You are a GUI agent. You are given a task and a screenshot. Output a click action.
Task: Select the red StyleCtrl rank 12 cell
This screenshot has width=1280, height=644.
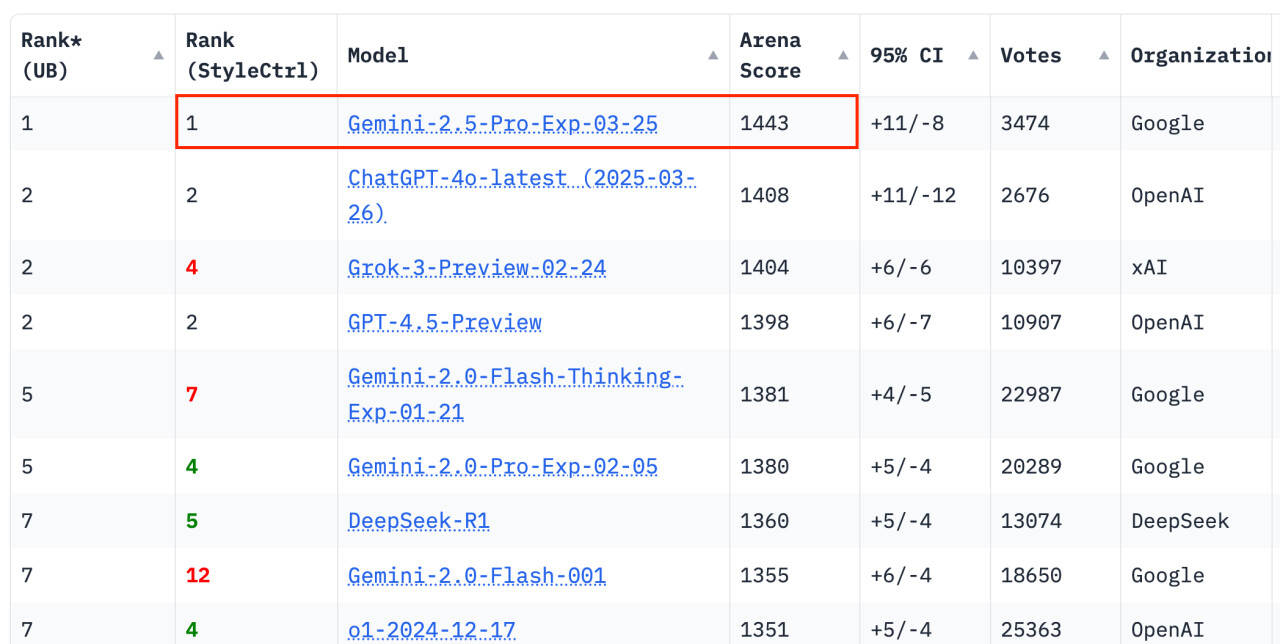198,576
